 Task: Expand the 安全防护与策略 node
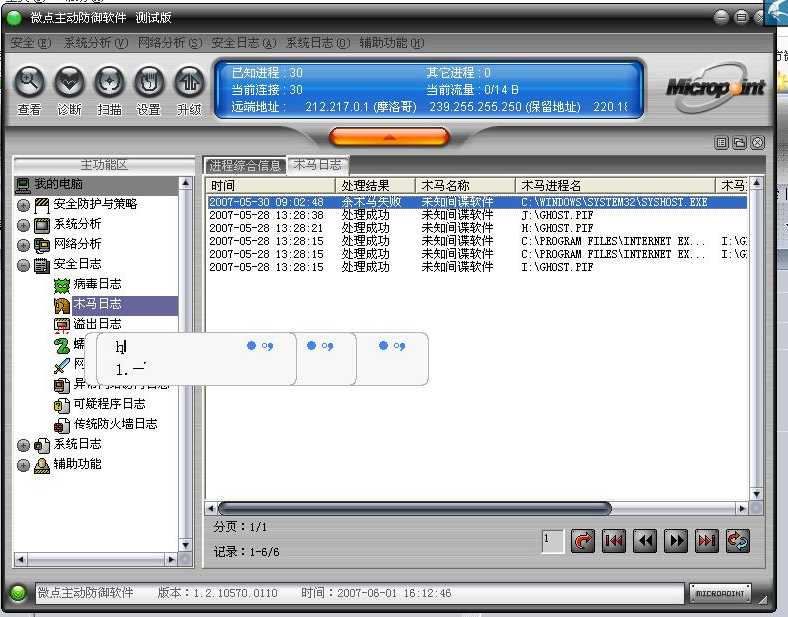(23, 205)
